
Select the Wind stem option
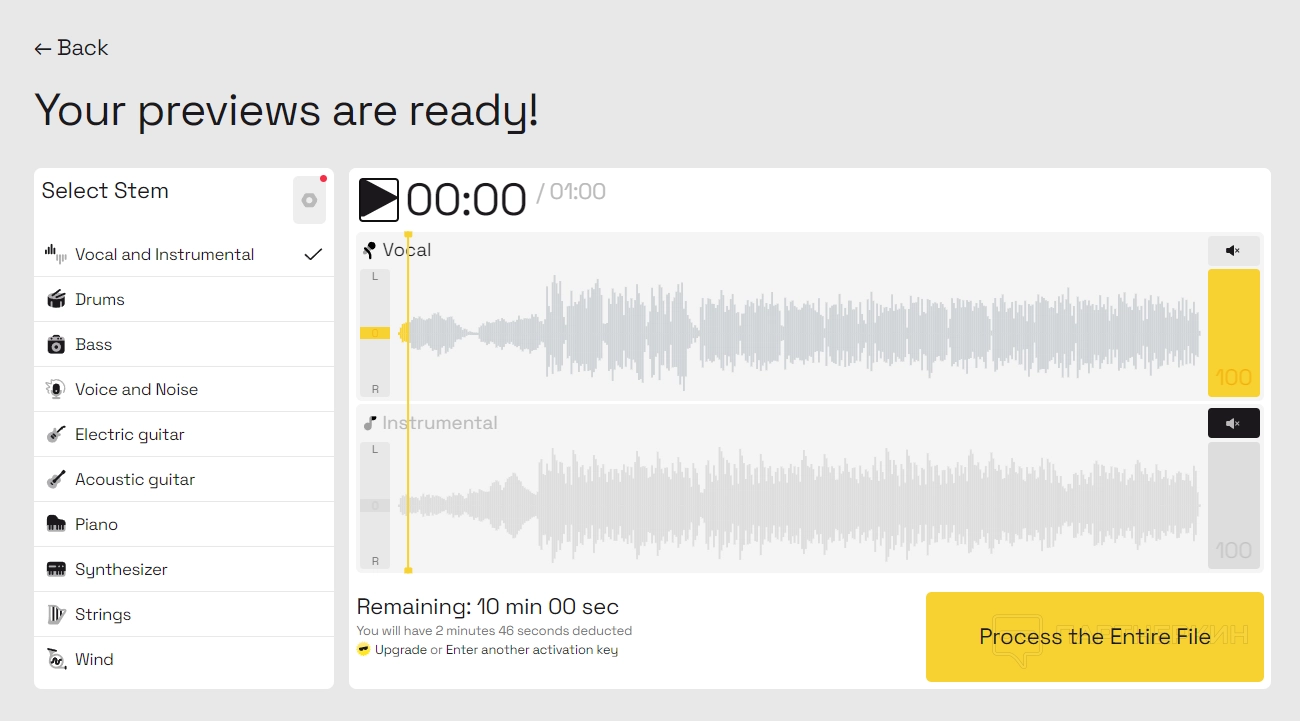click(x=94, y=659)
